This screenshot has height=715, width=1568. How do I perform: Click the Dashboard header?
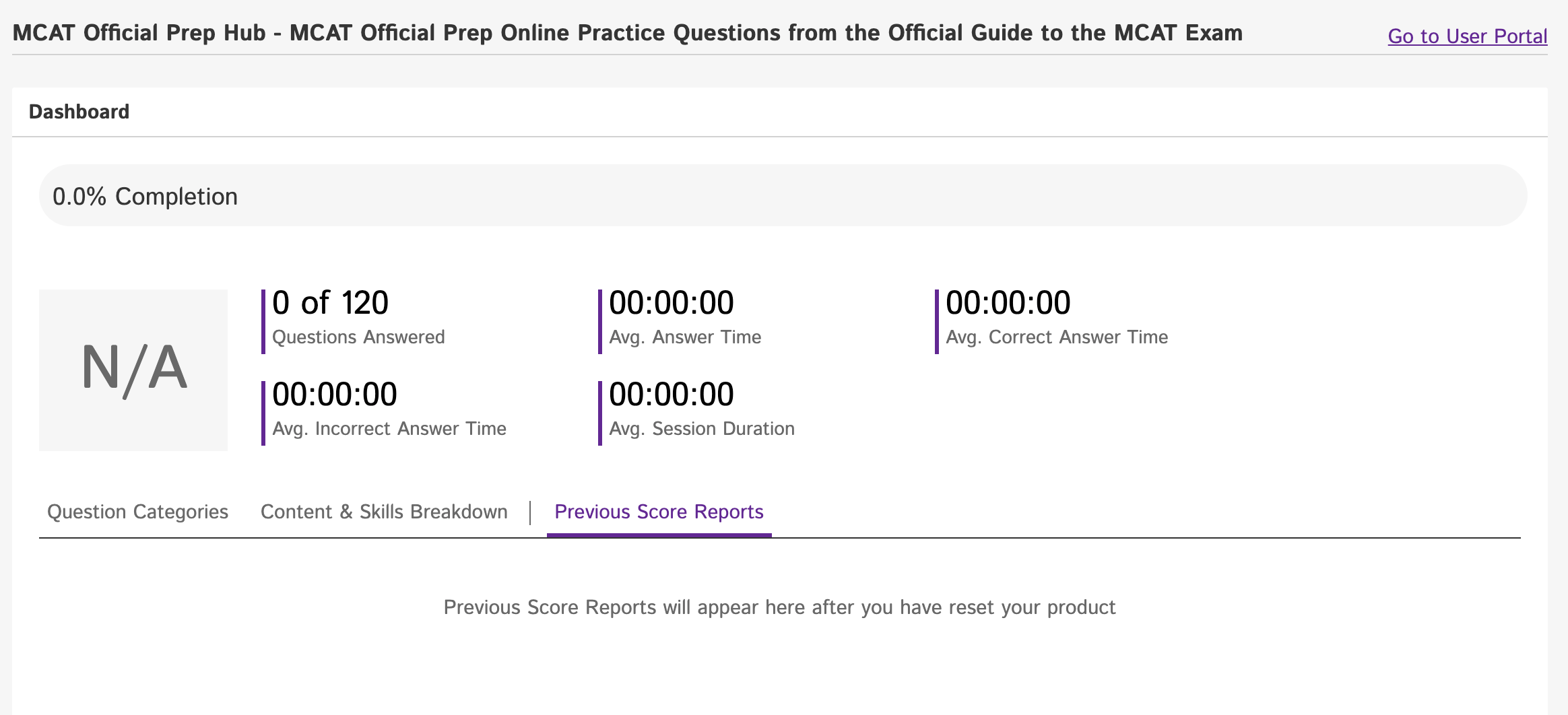78,111
